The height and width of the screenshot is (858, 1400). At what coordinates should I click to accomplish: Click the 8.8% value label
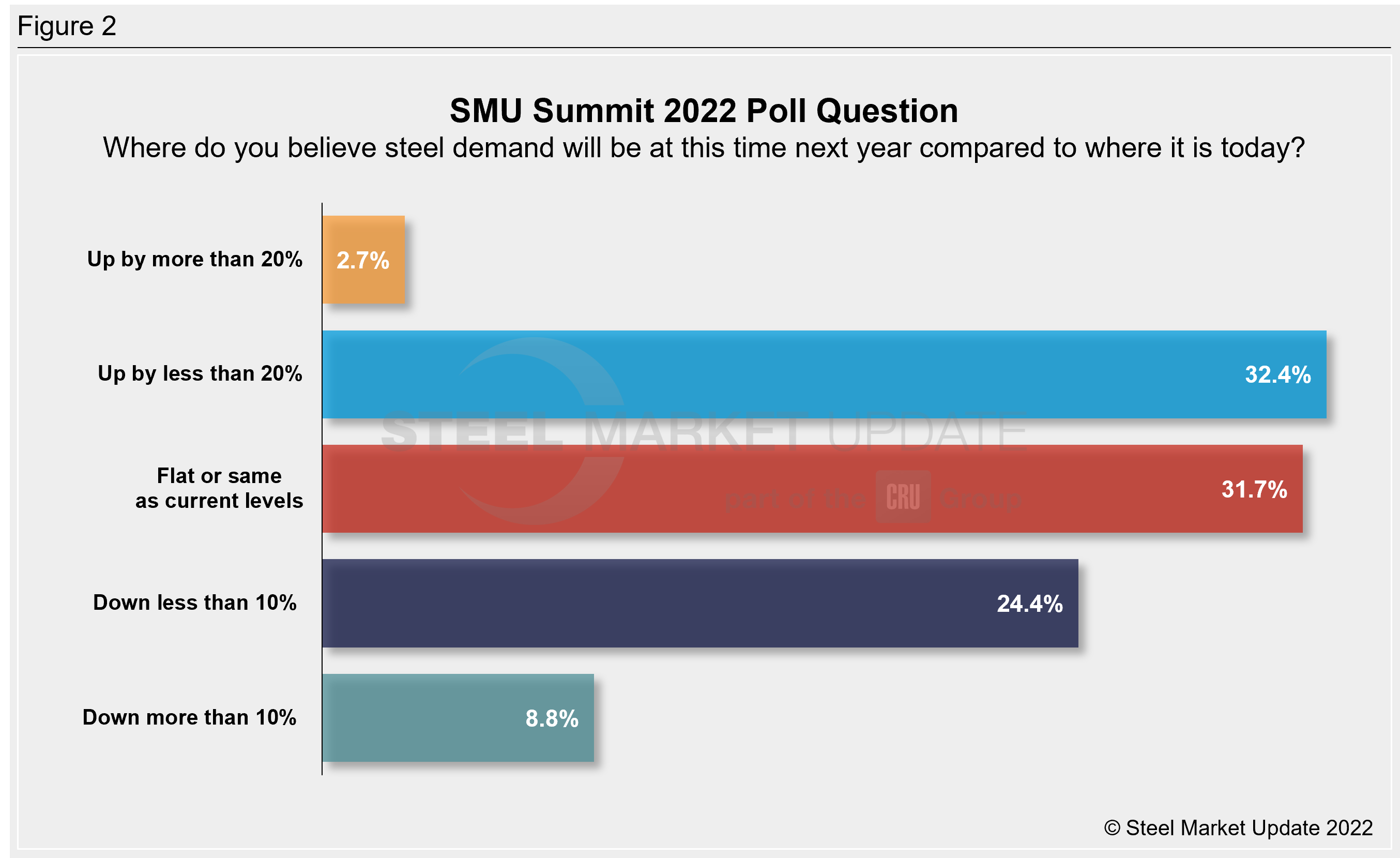552,719
